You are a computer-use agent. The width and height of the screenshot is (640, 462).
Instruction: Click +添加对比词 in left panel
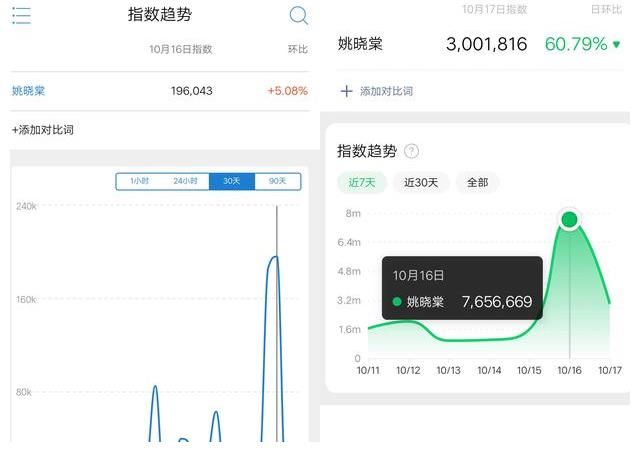(x=43, y=130)
